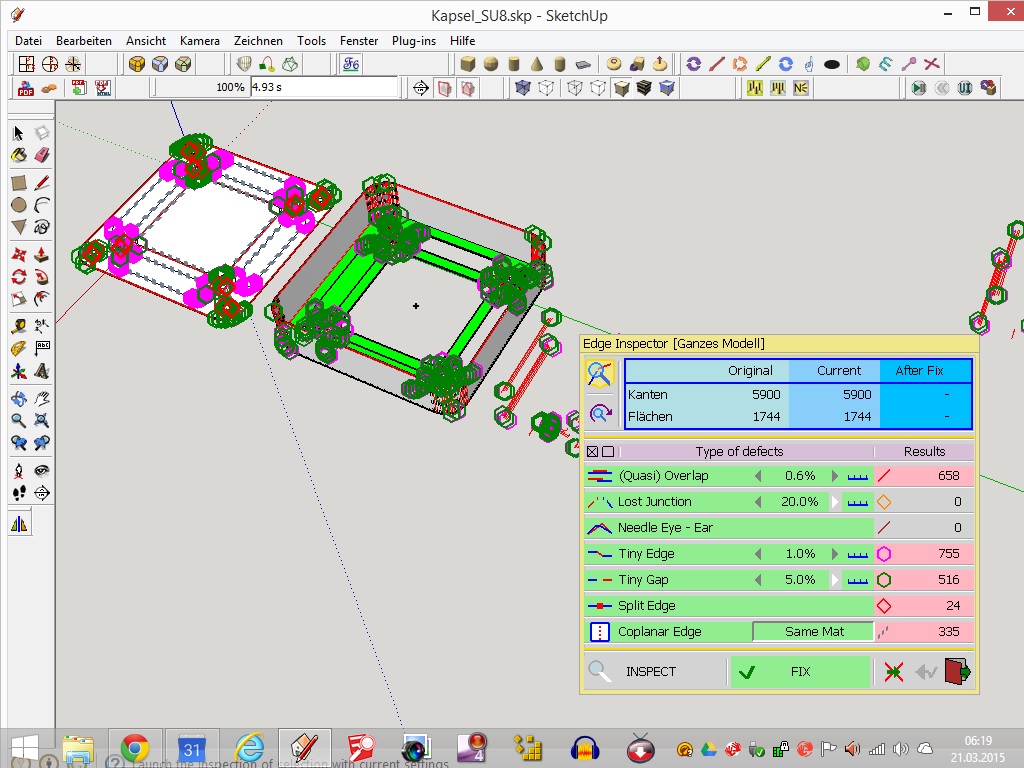
Task: Open the Kamera menu
Action: pyautogui.click(x=199, y=41)
